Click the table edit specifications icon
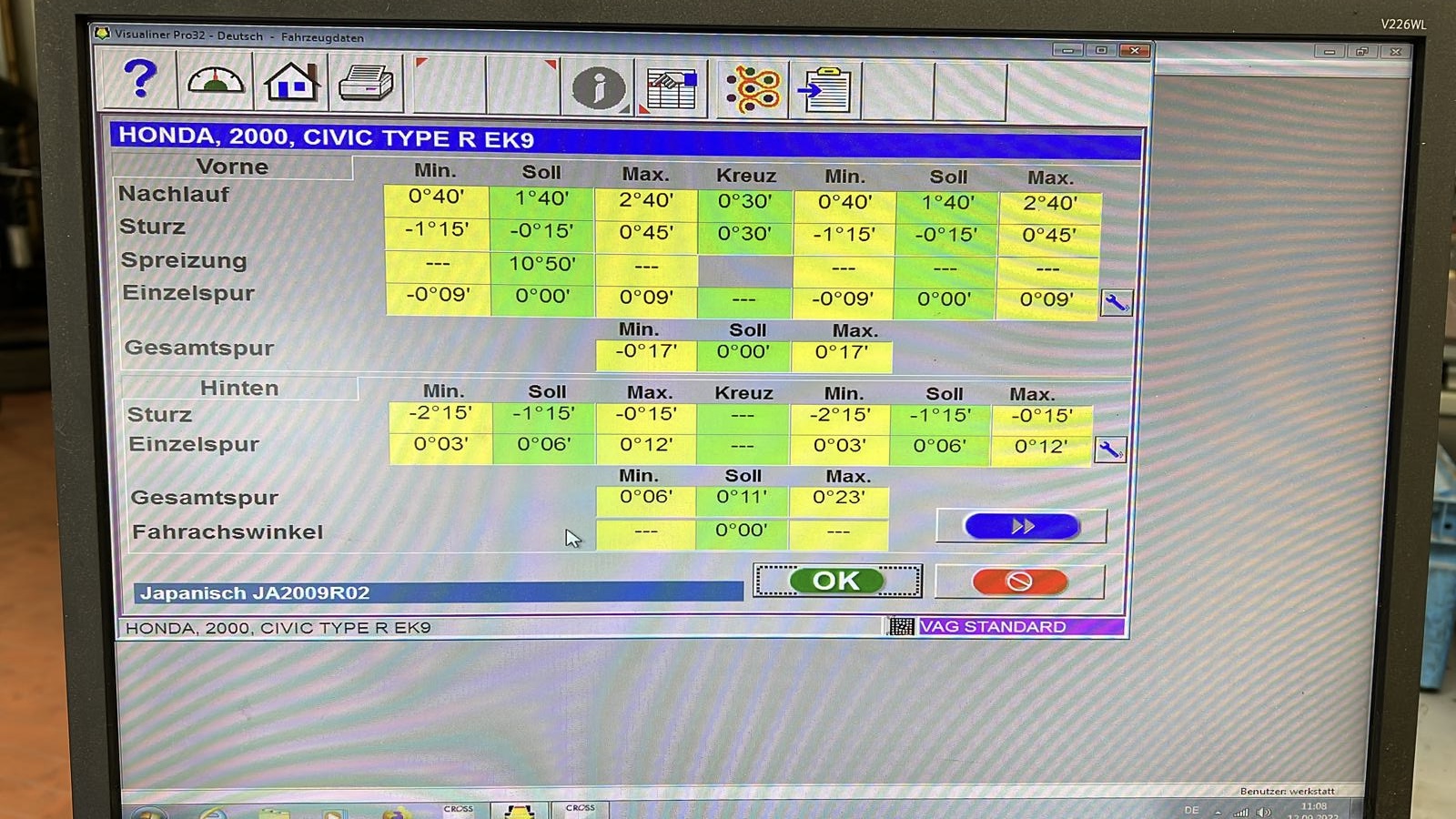This screenshot has height=819, width=1456. (x=671, y=88)
